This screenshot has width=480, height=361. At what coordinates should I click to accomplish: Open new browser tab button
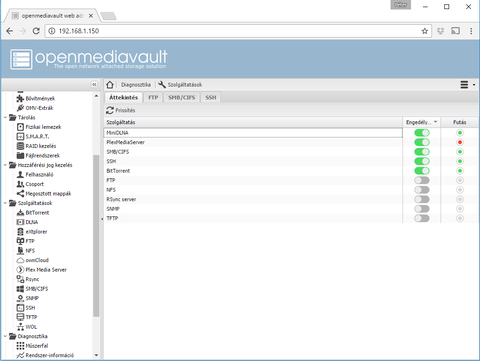[x=108, y=16]
